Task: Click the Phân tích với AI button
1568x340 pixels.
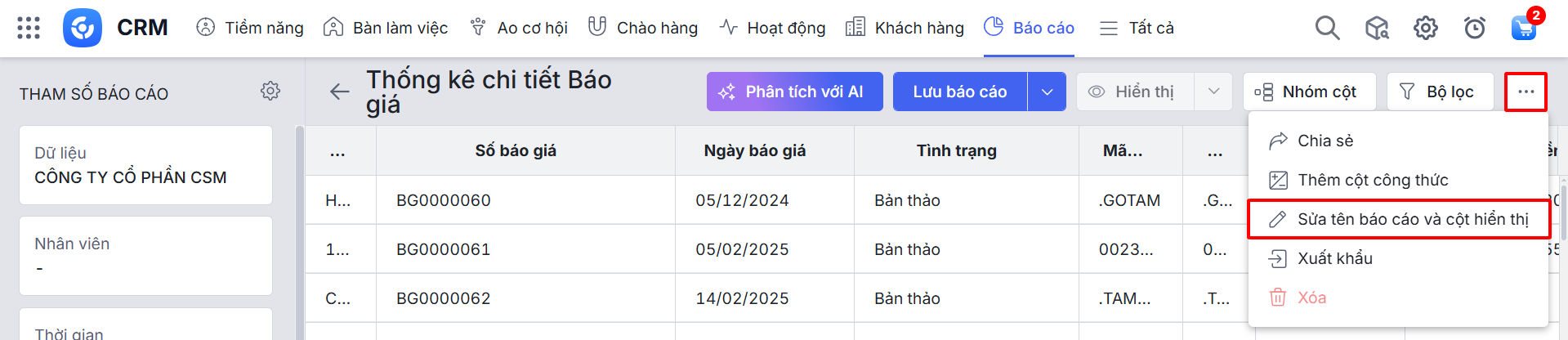Action: click(x=794, y=92)
